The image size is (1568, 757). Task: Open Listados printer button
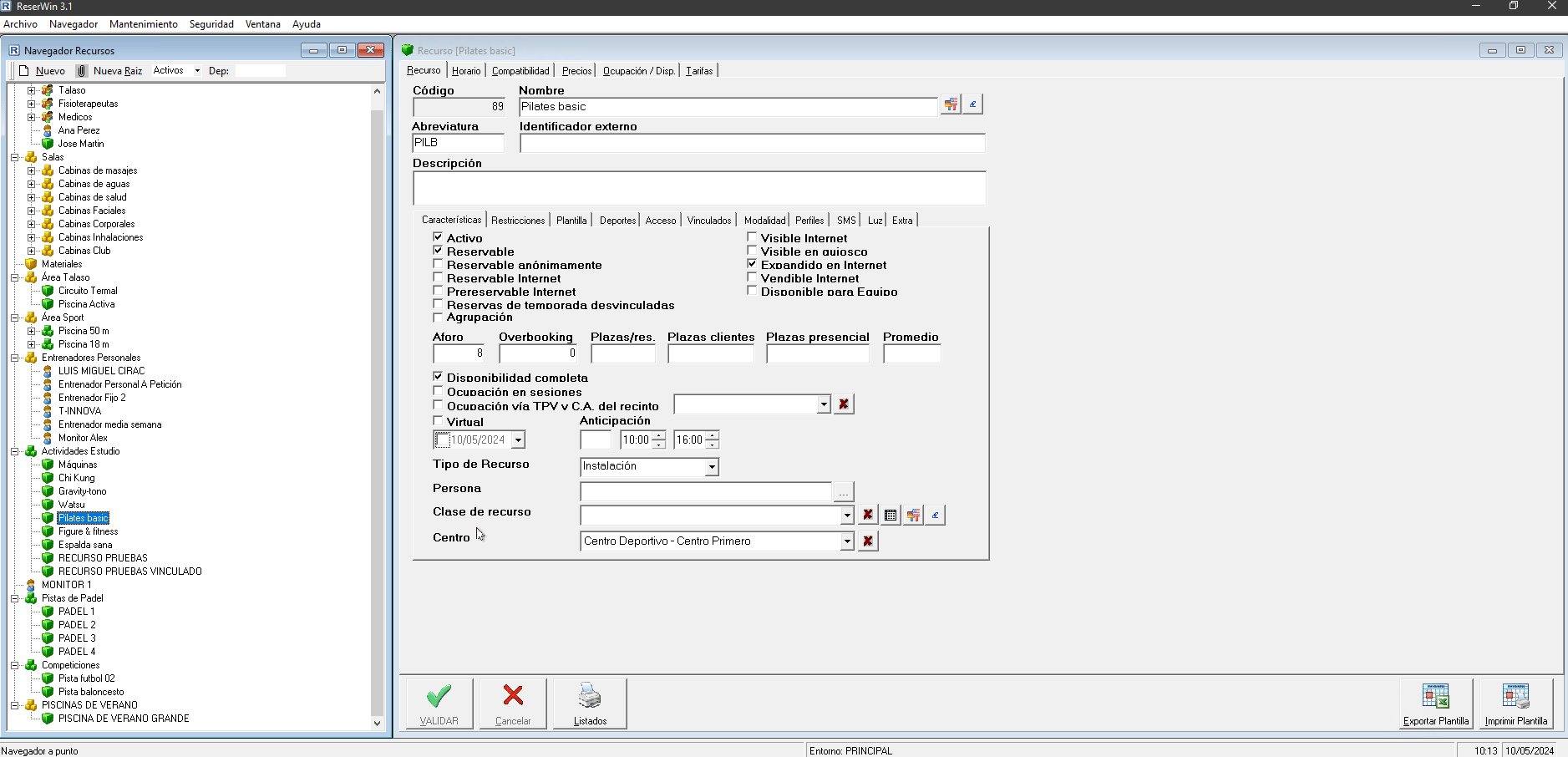point(590,704)
